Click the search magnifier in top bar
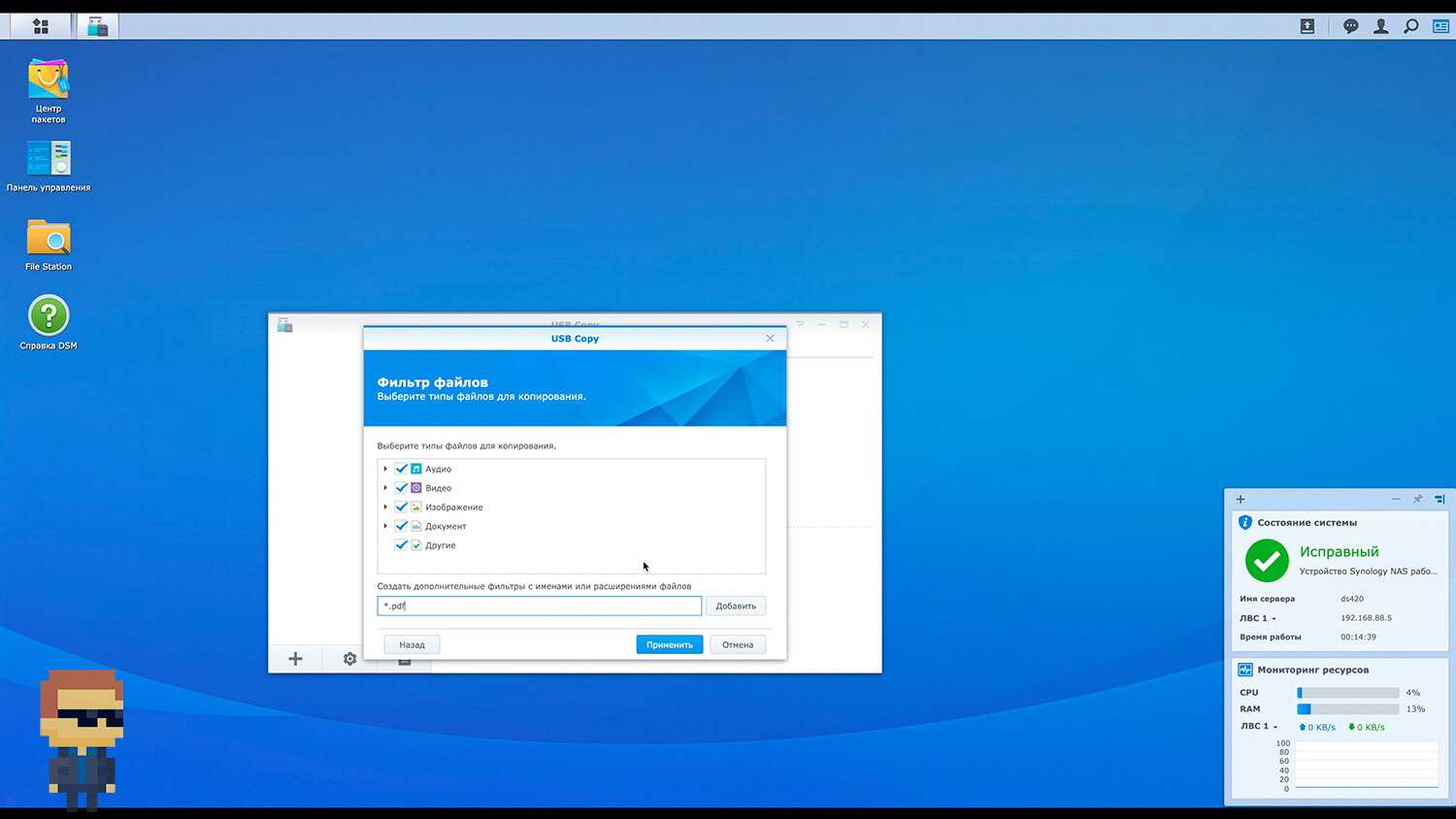 coord(1410,26)
